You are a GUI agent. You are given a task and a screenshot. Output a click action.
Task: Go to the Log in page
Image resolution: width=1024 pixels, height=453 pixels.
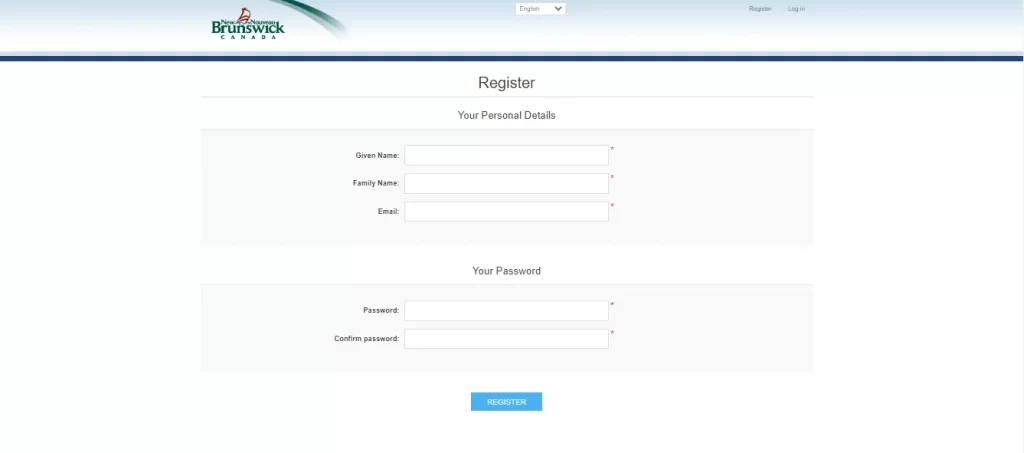pyautogui.click(x=796, y=9)
